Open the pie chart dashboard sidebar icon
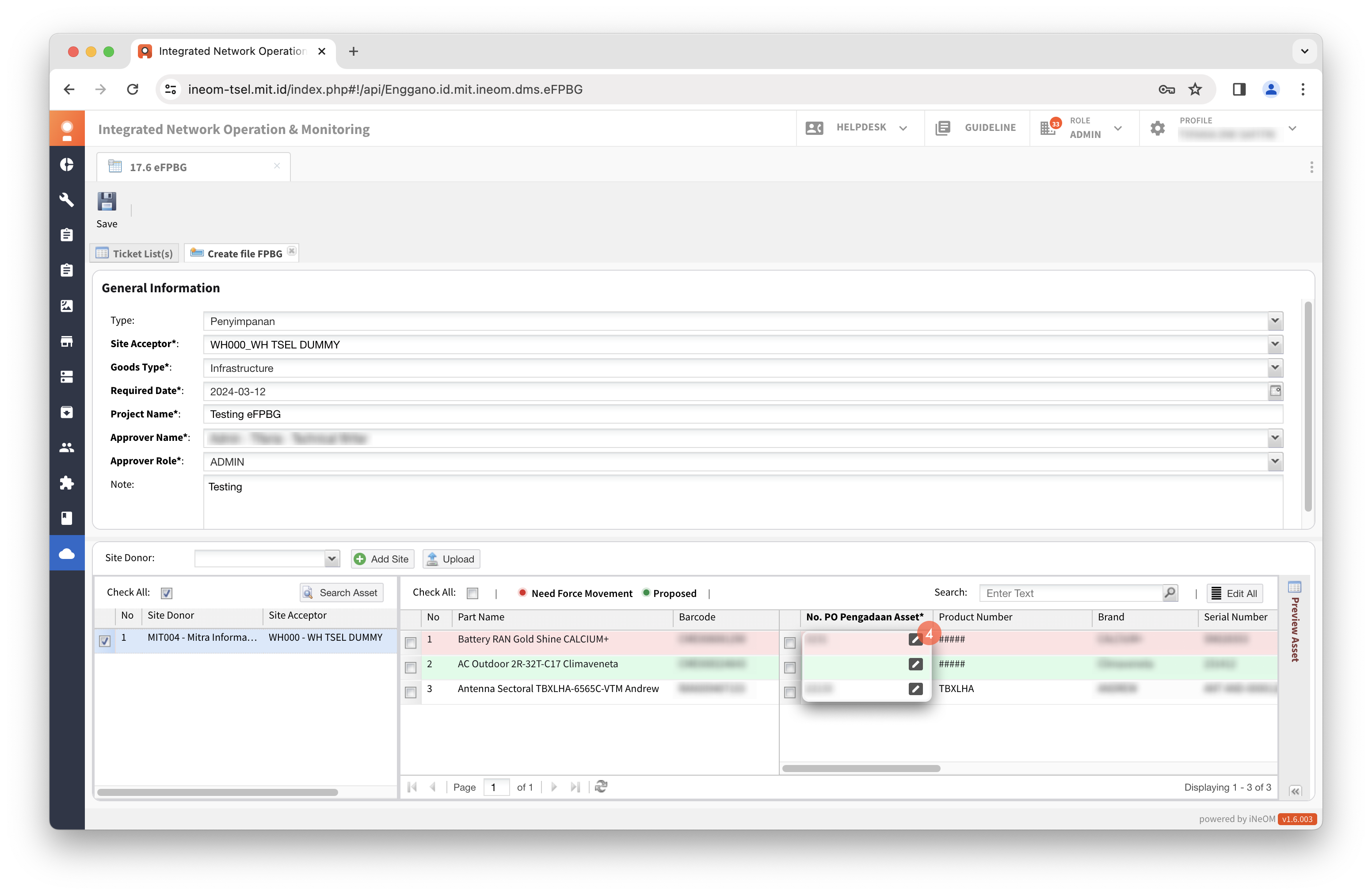The height and width of the screenshot is (895, 1372). tap(67, 164)
